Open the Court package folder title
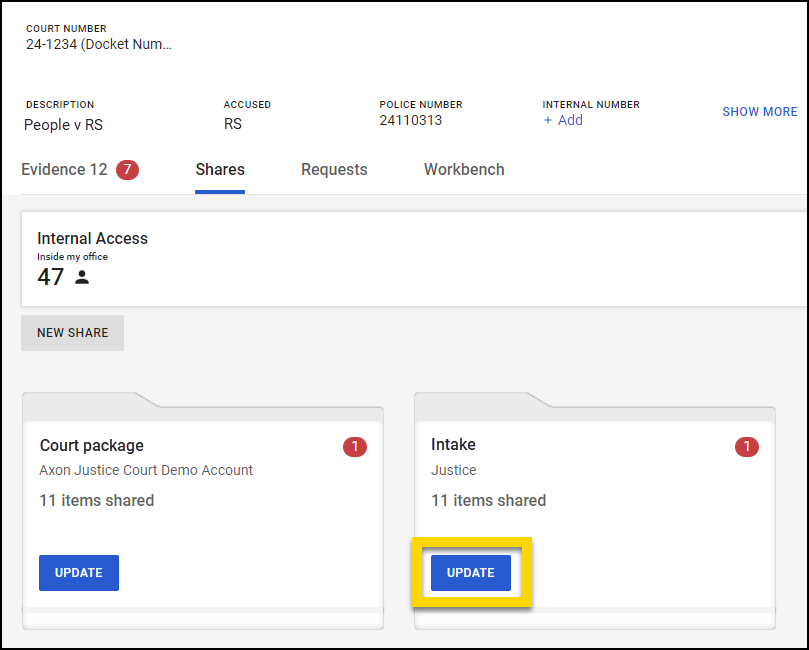The height and width of the screenshot is (650, 809). tap(92, 445)
